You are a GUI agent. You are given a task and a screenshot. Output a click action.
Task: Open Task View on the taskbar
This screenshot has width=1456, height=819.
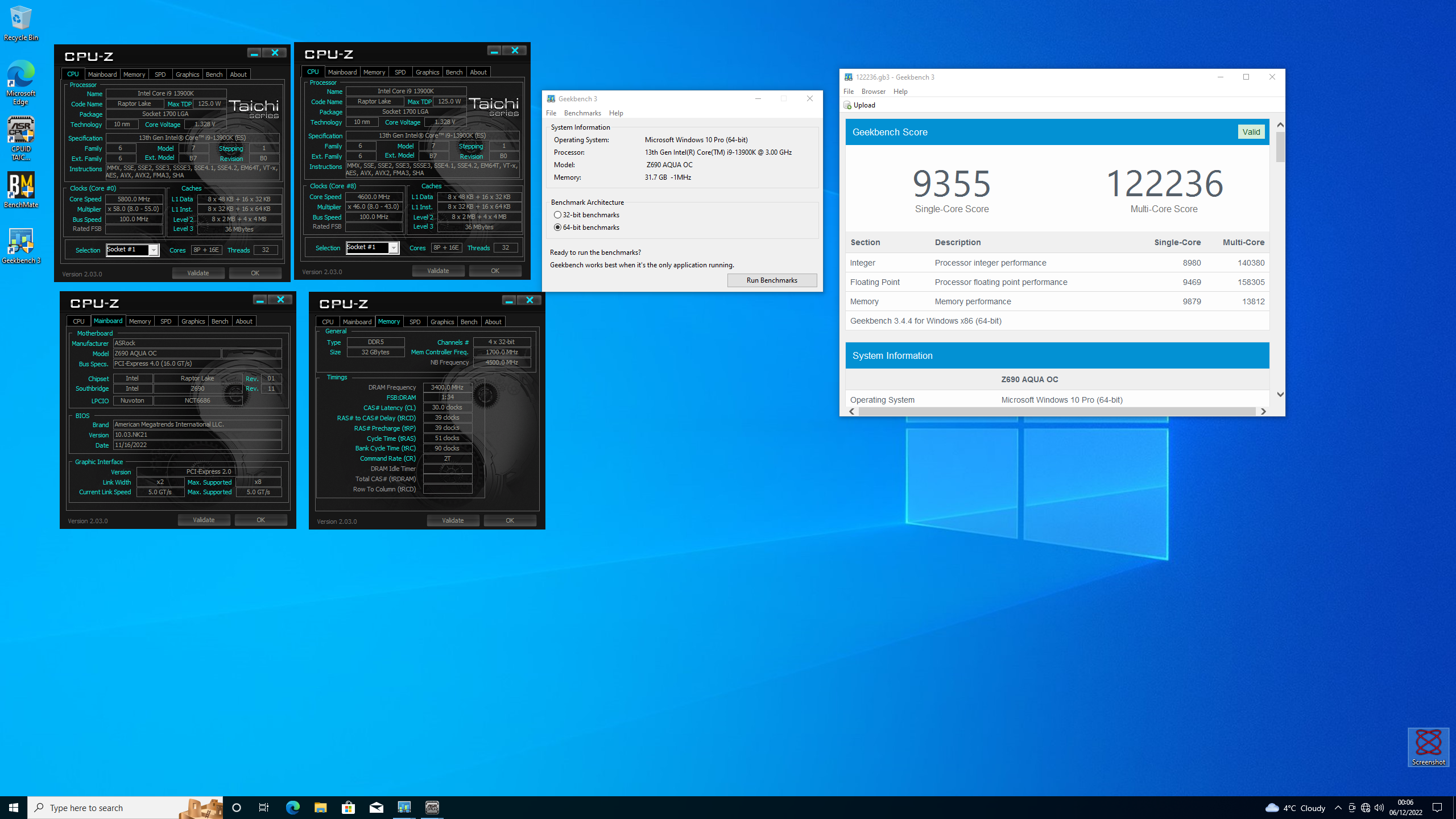click(x=264, y=808)
